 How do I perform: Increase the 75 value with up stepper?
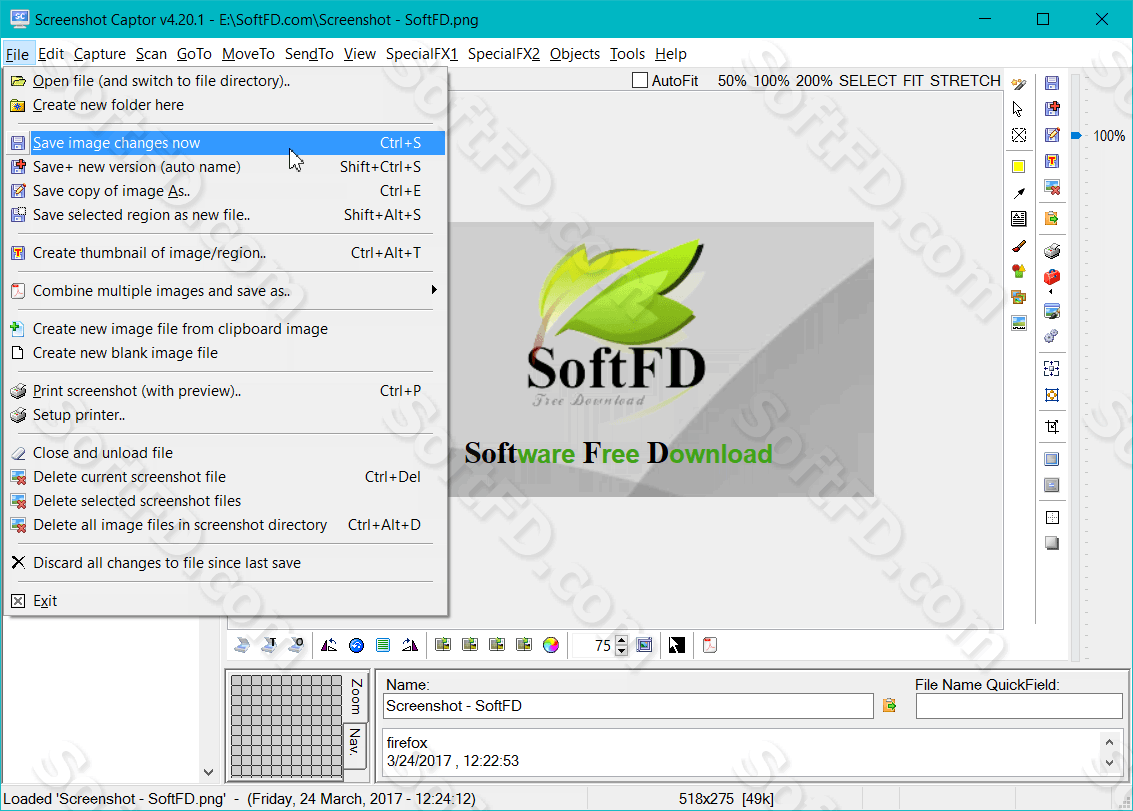point(621,640)
